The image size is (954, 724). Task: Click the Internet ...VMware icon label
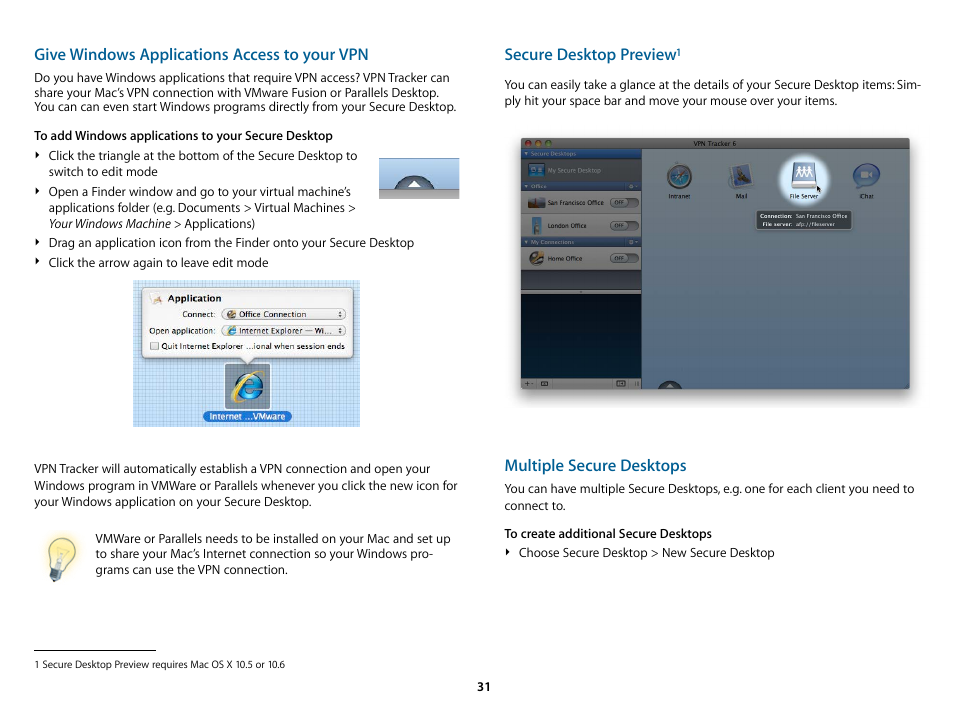(x=247, y=417)
